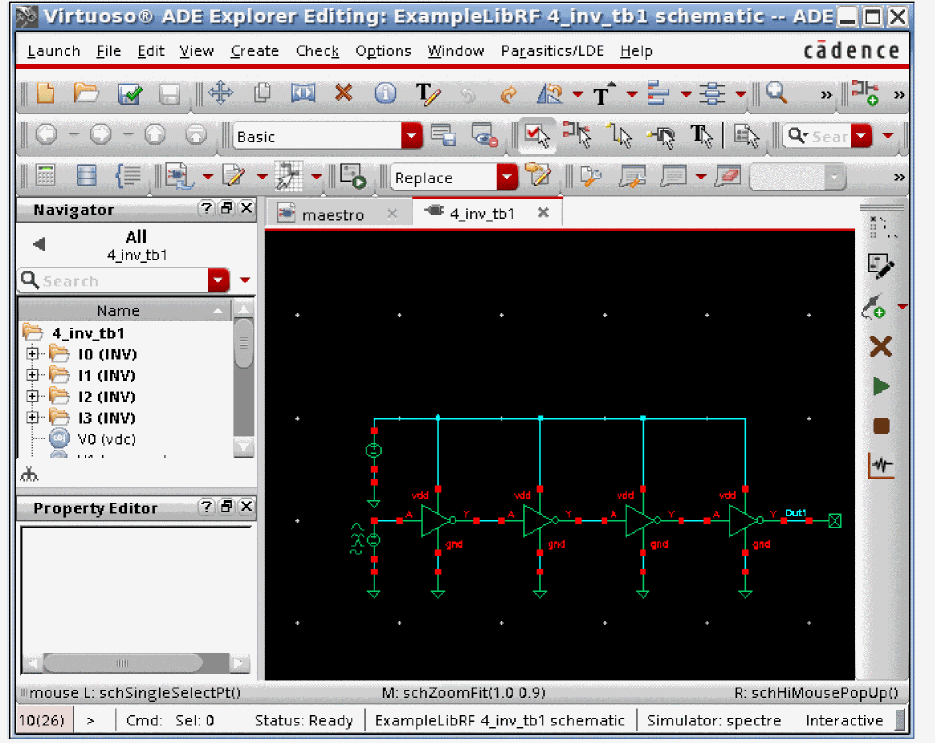Click the blue info Properties icon
This screenshot has height=743, width=935.
[x=385, y=94]
